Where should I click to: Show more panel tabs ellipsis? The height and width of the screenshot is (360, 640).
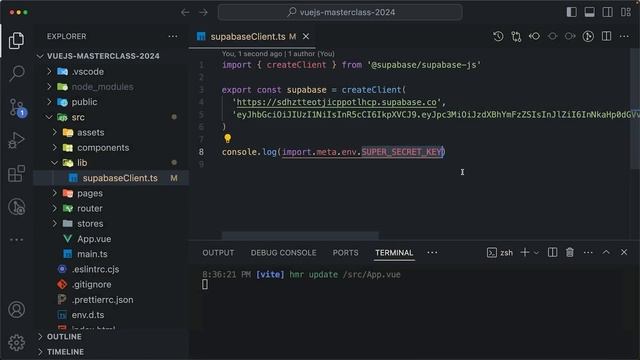click(432, 253)
